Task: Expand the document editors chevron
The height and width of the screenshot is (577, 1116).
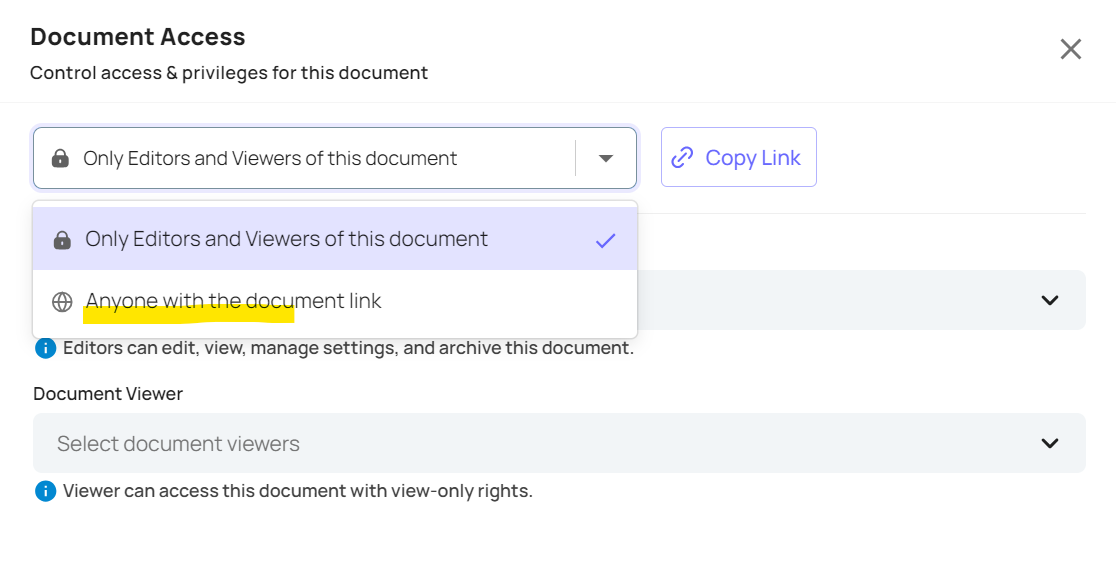Action: pos(1050,300)
